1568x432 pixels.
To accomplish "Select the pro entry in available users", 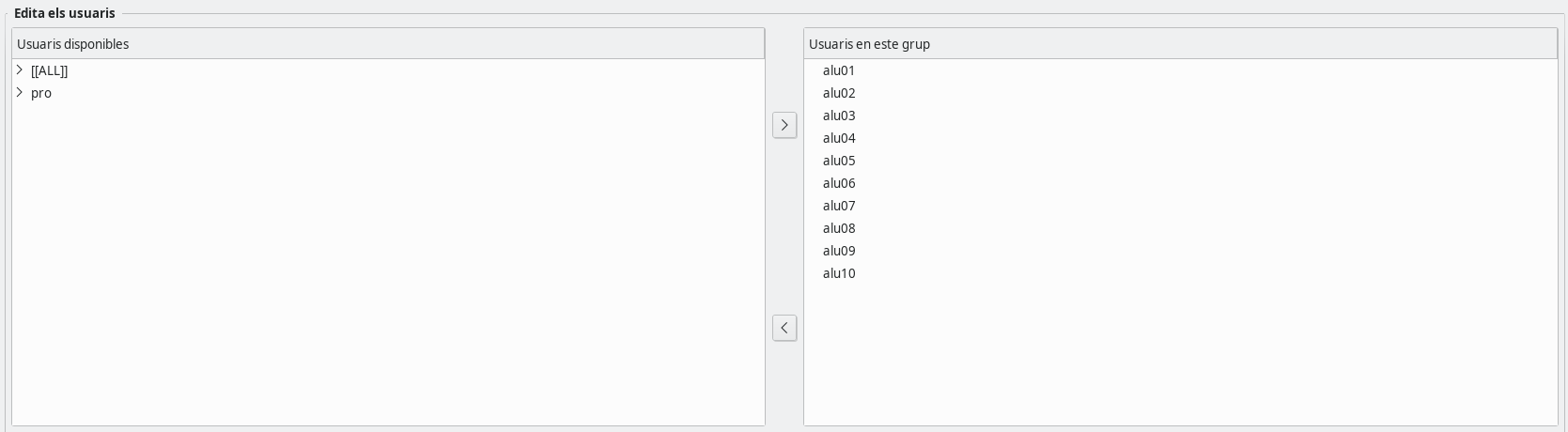I will click(41, 93).
